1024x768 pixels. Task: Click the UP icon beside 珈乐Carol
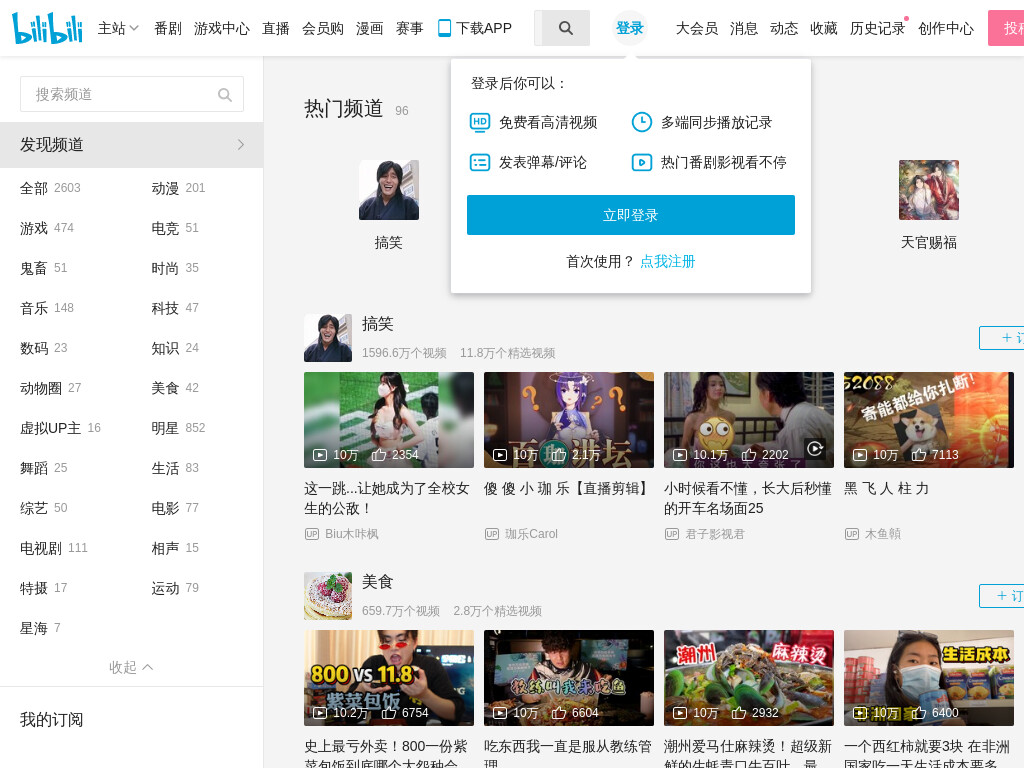pyautogui.click(x=492, y=534)
